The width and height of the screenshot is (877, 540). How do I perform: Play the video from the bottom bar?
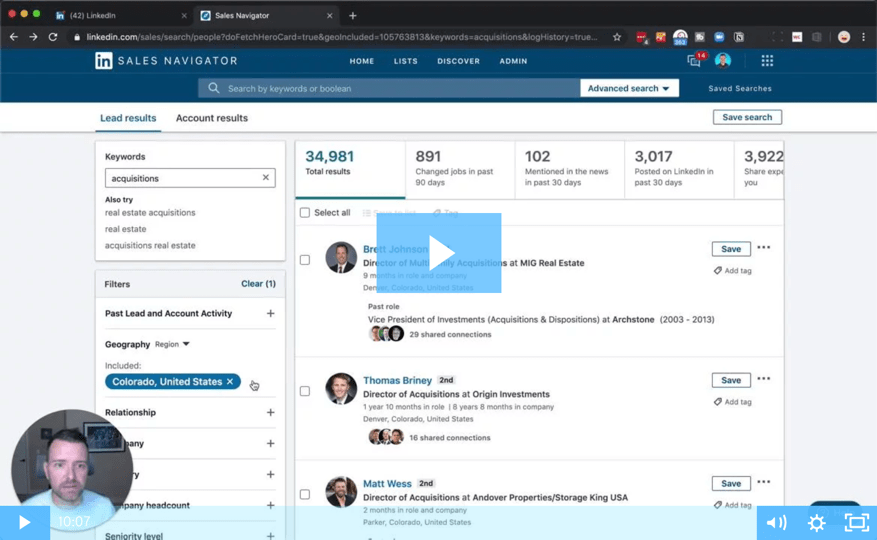(x=25, y=522)
